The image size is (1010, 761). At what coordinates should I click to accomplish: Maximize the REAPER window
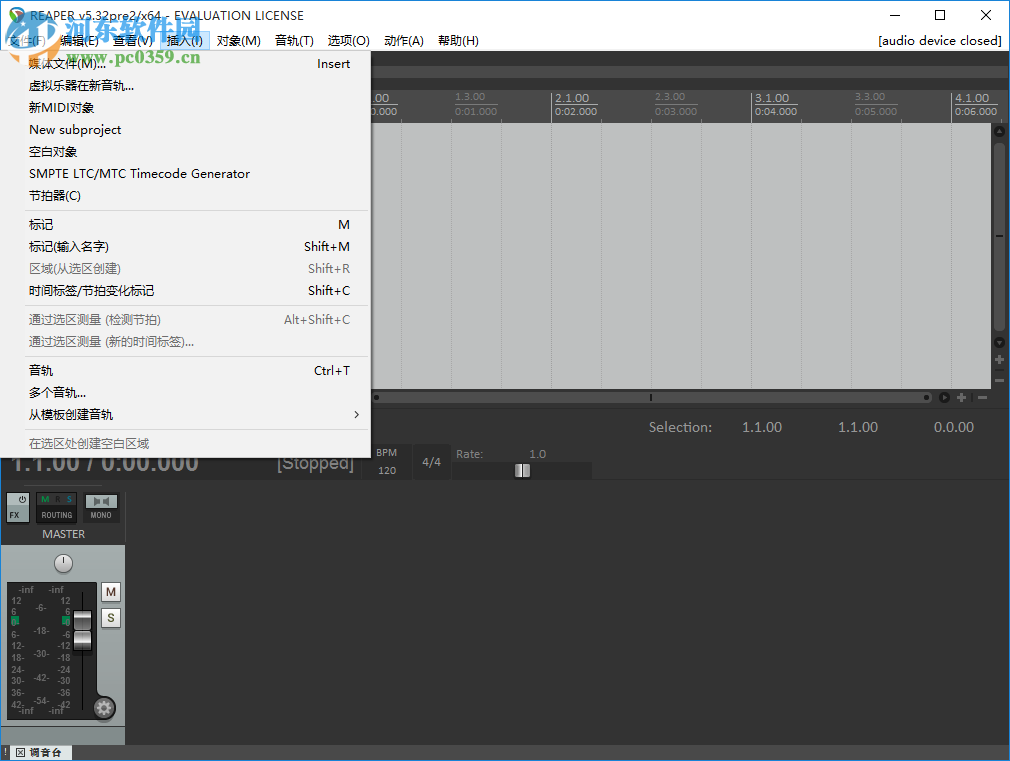click(x=940, y=15)
